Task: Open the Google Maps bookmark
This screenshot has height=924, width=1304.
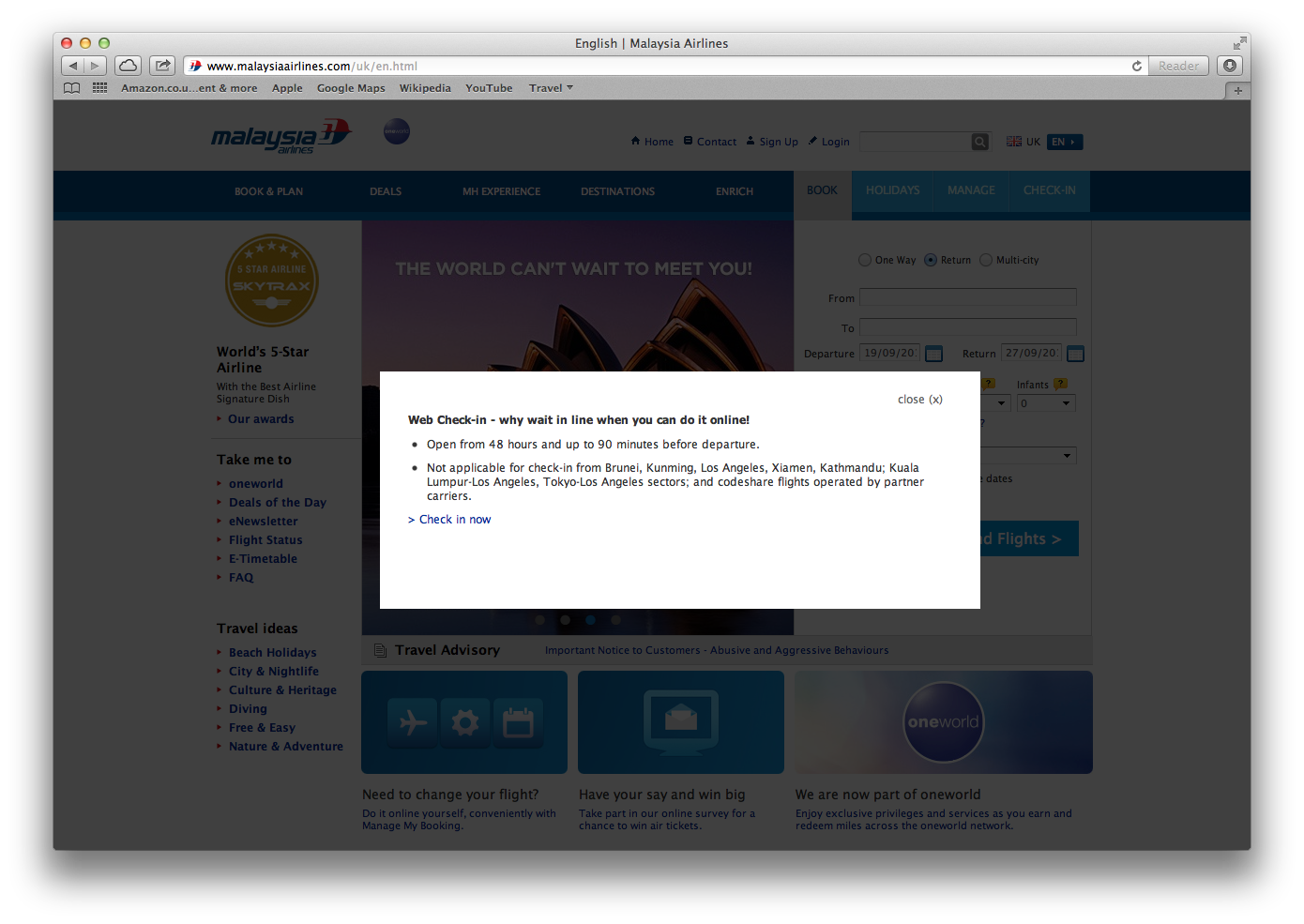Action: click(x=351, y=88)
